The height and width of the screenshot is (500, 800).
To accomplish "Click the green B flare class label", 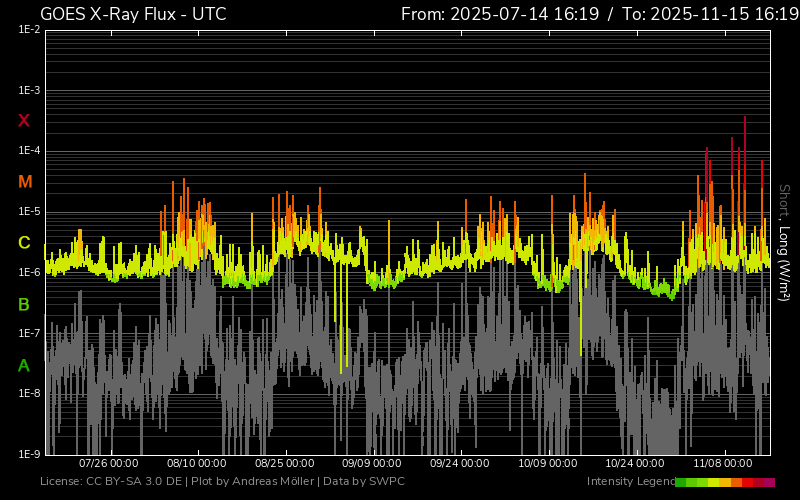I will [24, 304].
